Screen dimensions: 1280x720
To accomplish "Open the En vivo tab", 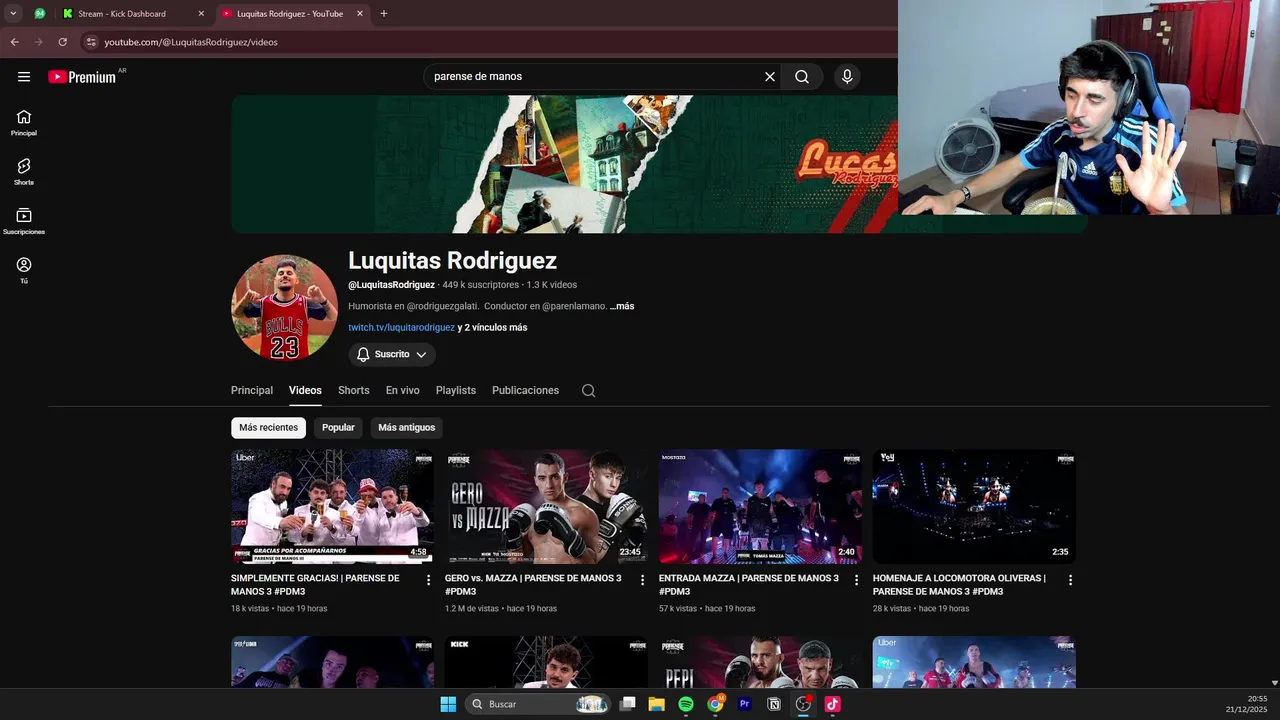I will pos(403,390).
